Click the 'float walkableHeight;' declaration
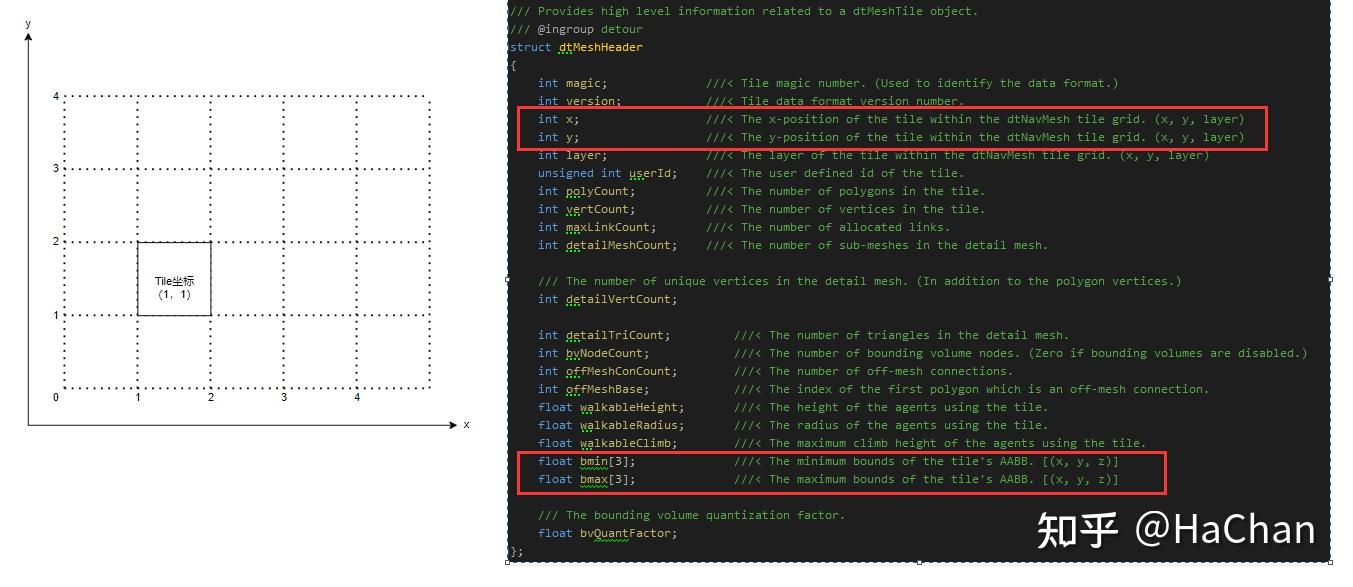This screenshot has width=1353, height=587. tap(611, 407)
